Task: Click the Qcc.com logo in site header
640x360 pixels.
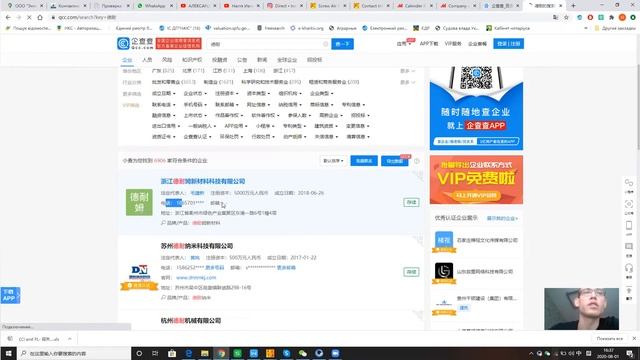Action: coord(136,43)
